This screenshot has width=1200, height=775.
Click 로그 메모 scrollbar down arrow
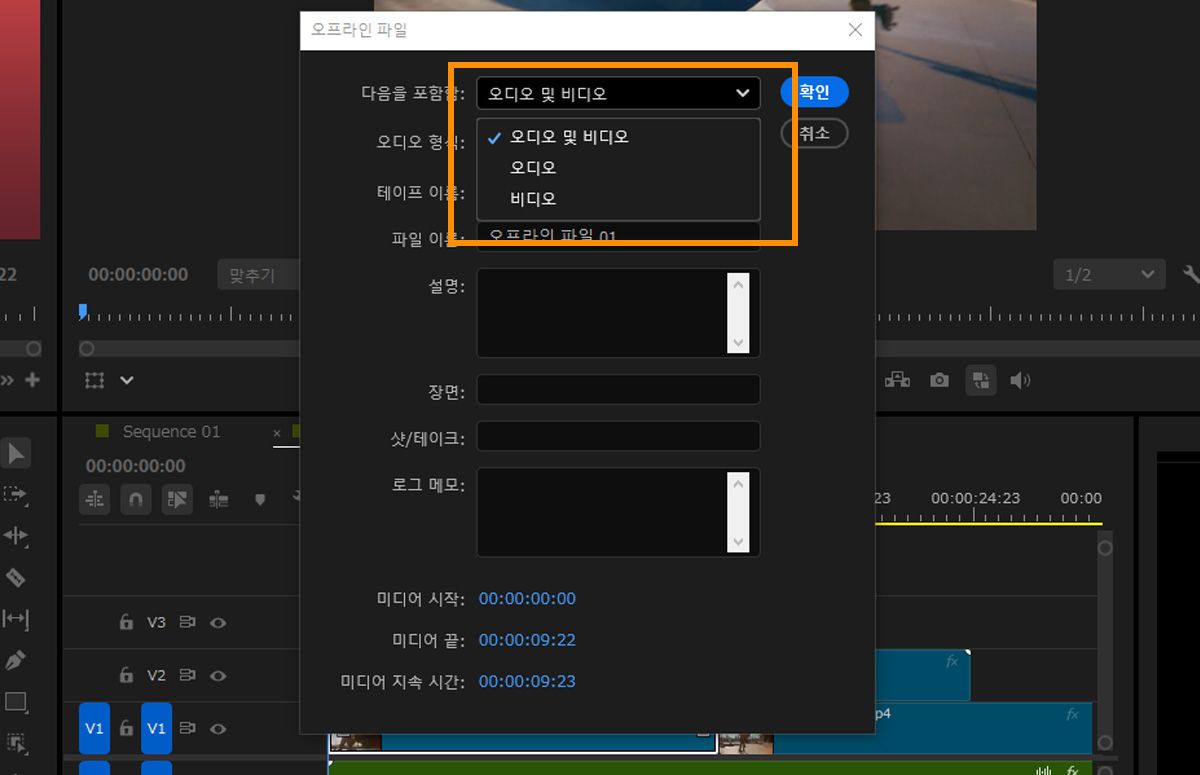[739, 542]
